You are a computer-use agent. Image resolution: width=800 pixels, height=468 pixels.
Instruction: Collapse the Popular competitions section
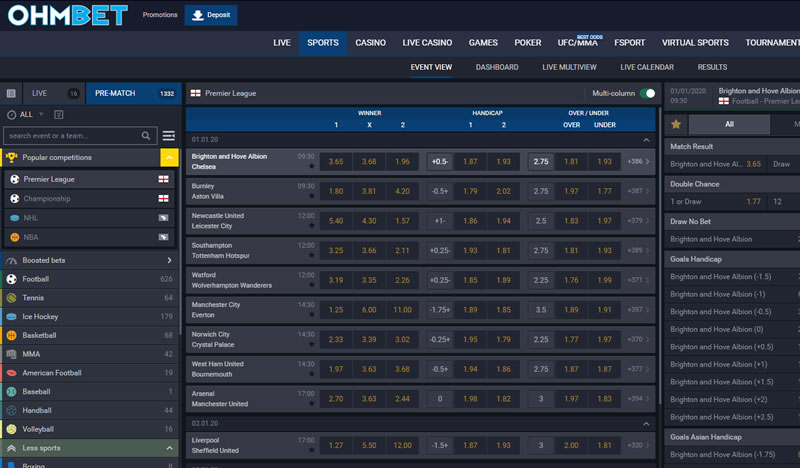(169, 158)
